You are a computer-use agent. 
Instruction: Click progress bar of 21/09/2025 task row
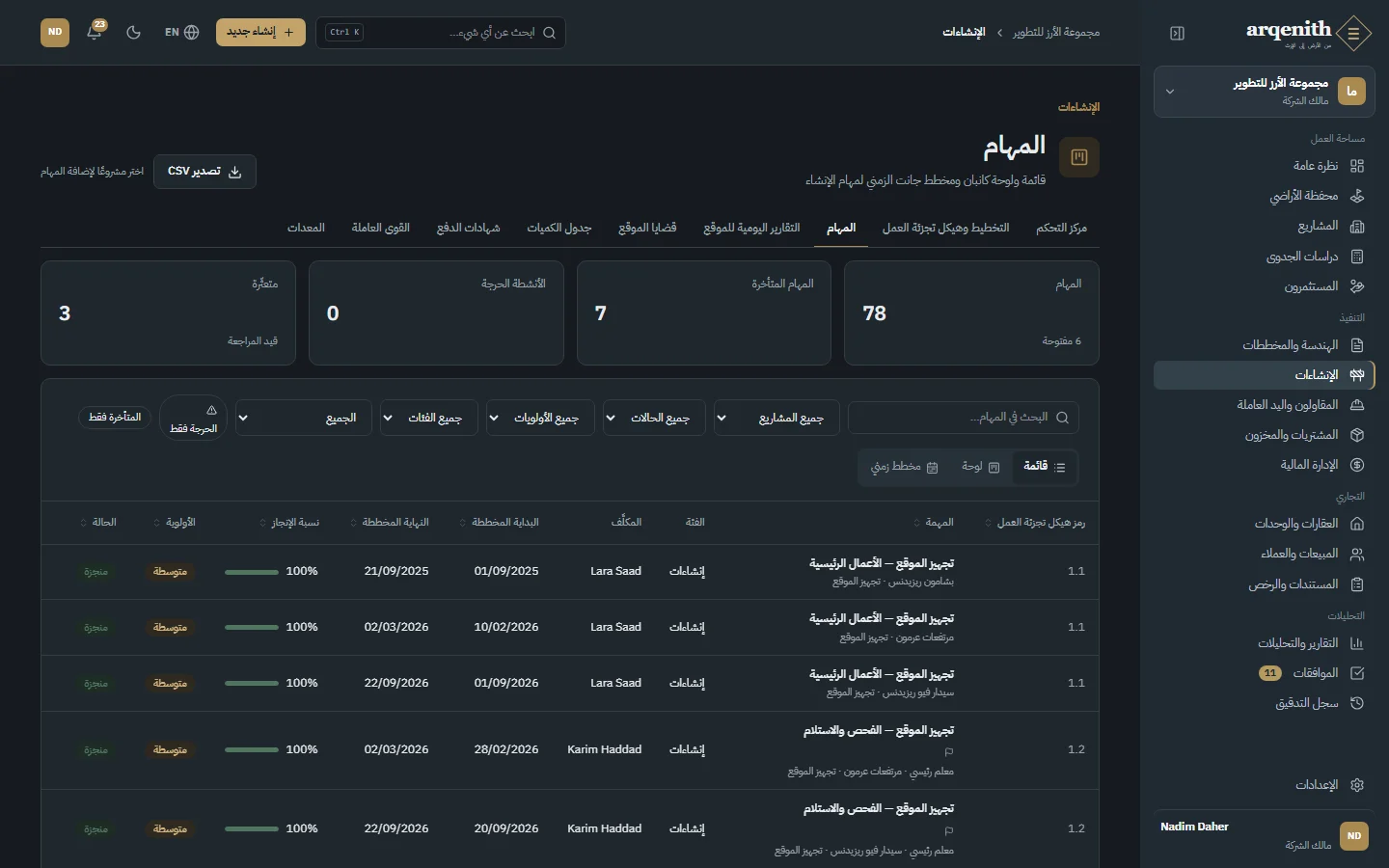252,572
